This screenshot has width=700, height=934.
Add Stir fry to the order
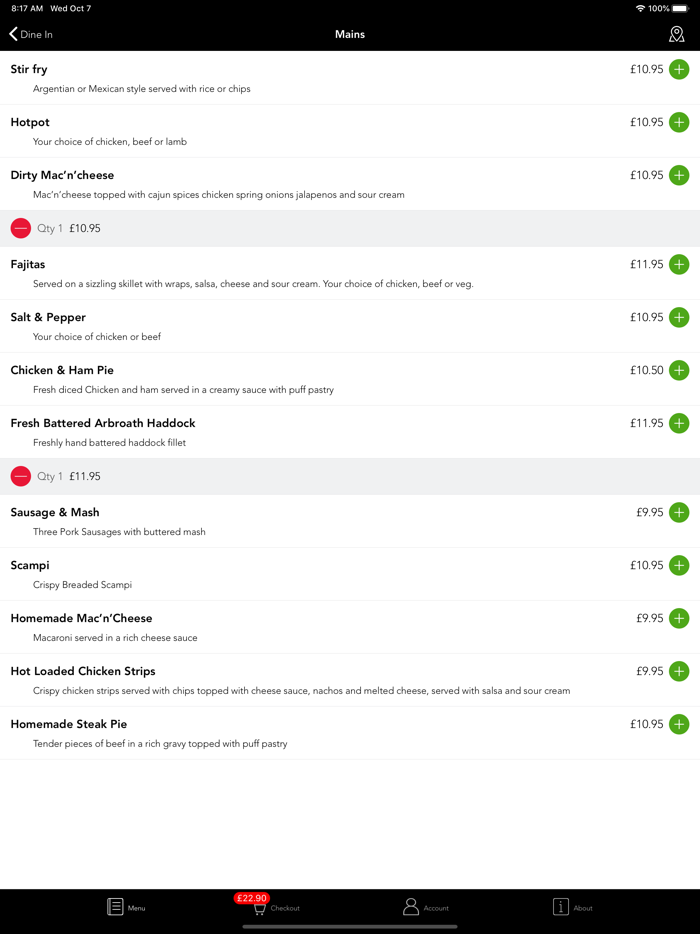tap(679, 69)
